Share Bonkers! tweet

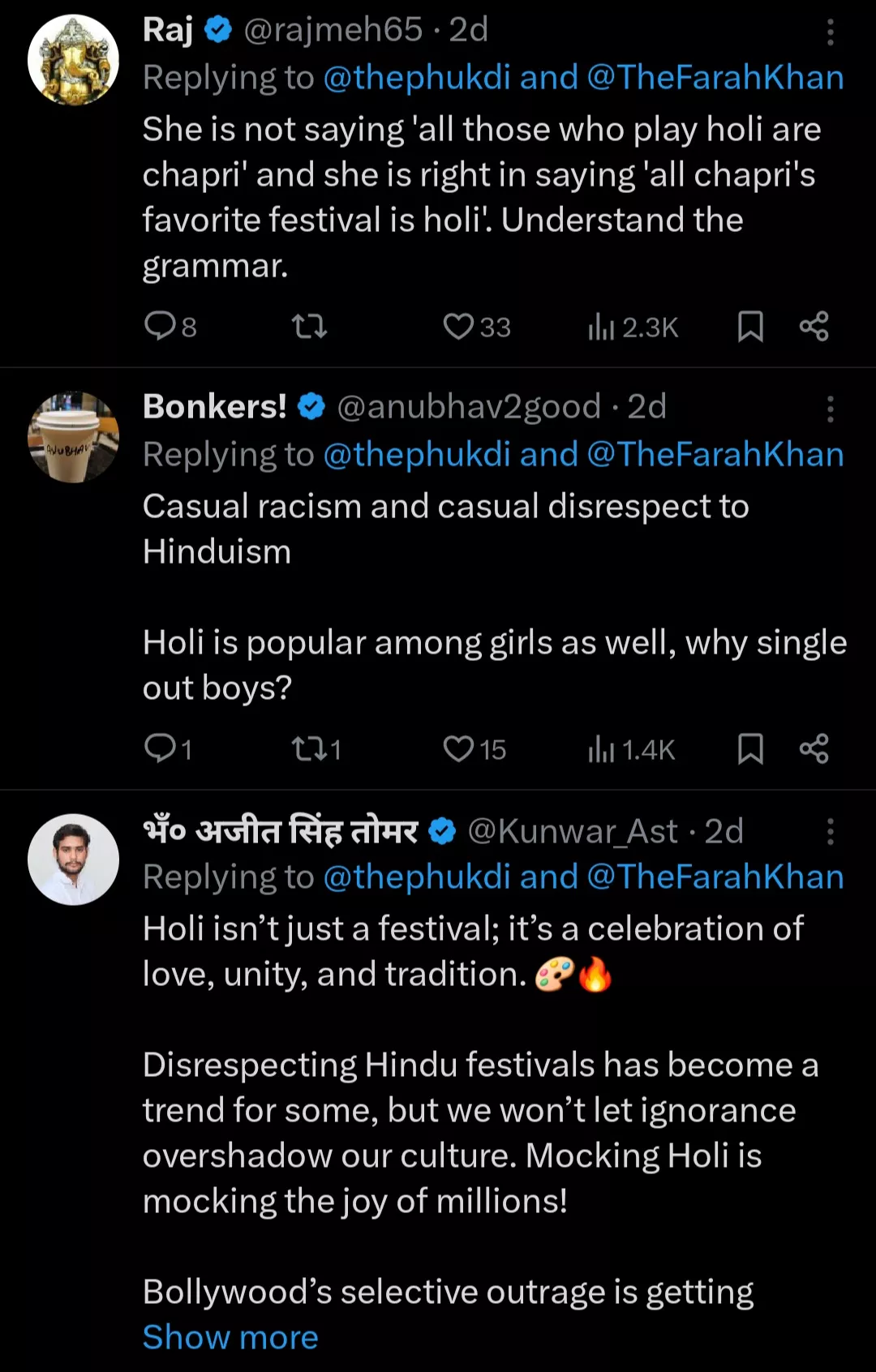pyautogui.click(x=814, y=748)
